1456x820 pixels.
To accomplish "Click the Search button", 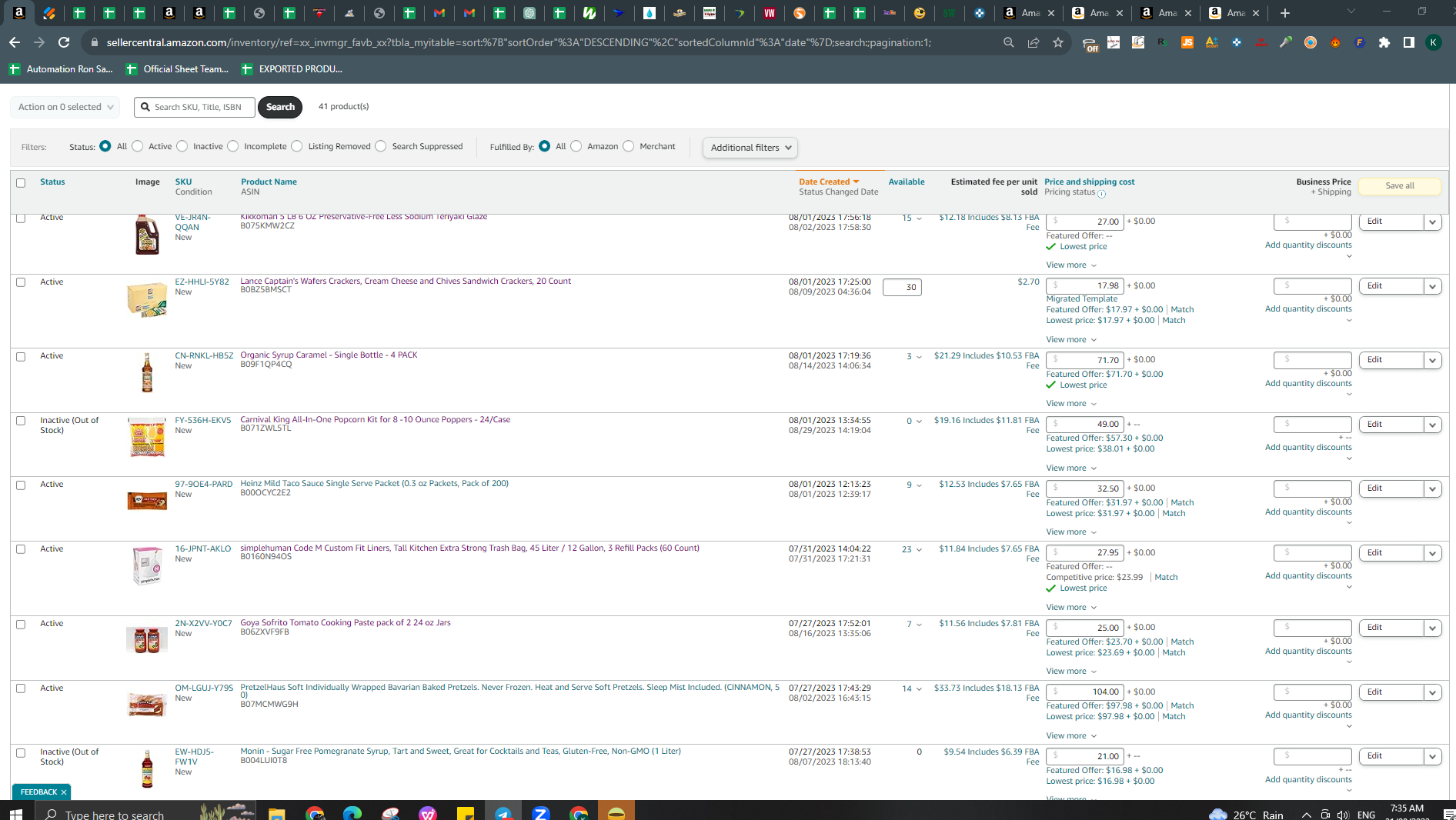I will [x=280, y=107].
